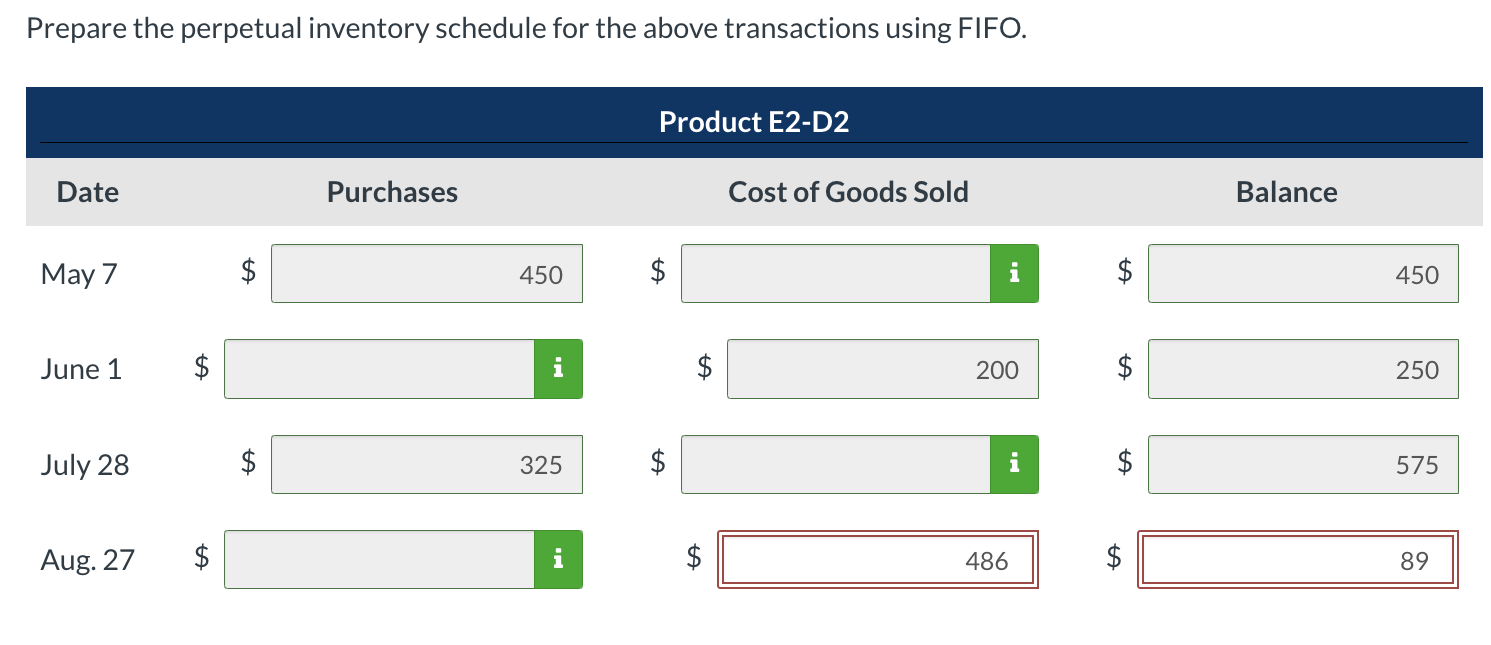The width and height of the screenshot is (1491, 645).
Task: Focus the empty May 7 Cost of Goods Sold field
Action: (x=836, y=273)
